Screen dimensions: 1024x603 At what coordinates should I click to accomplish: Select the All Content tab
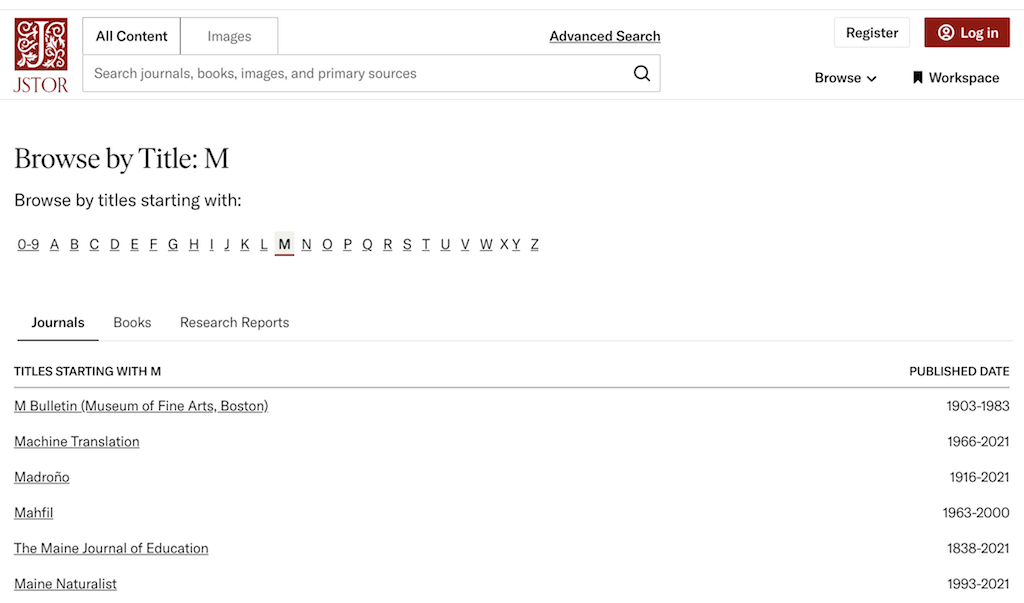point(131,35)
